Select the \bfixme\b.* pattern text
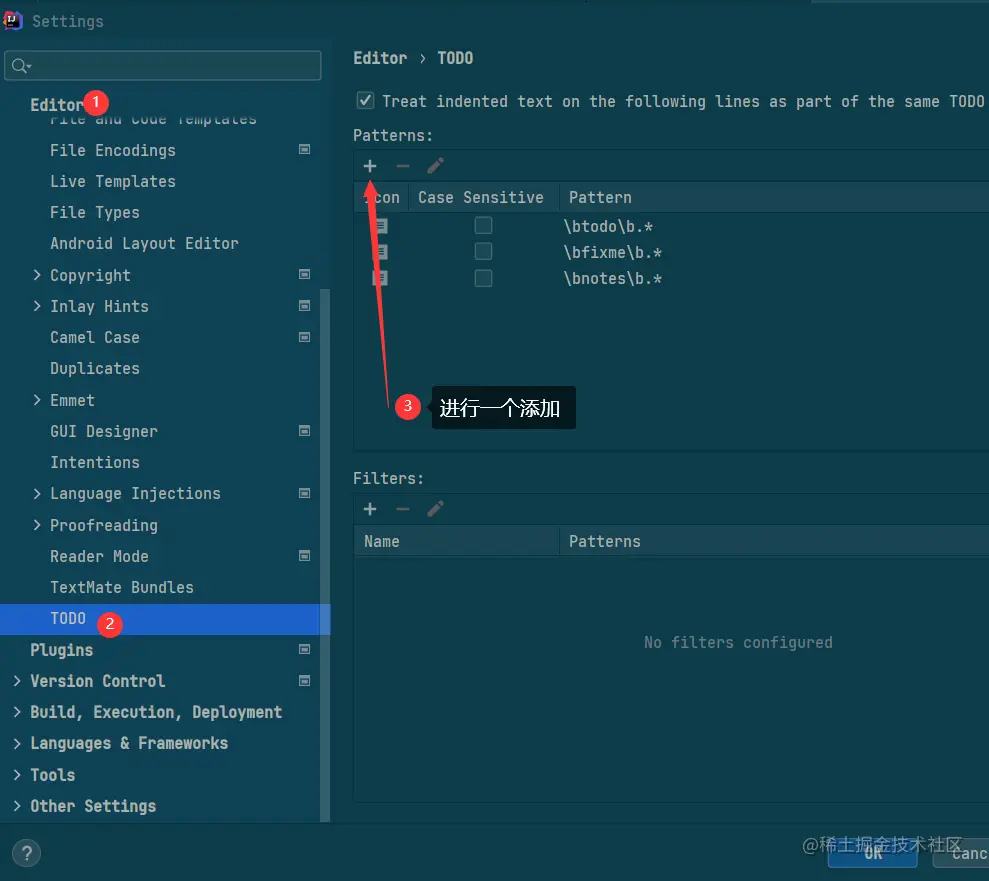Image resolution: width=989 pixels, height=881 pixels. (x=612, y=252)
